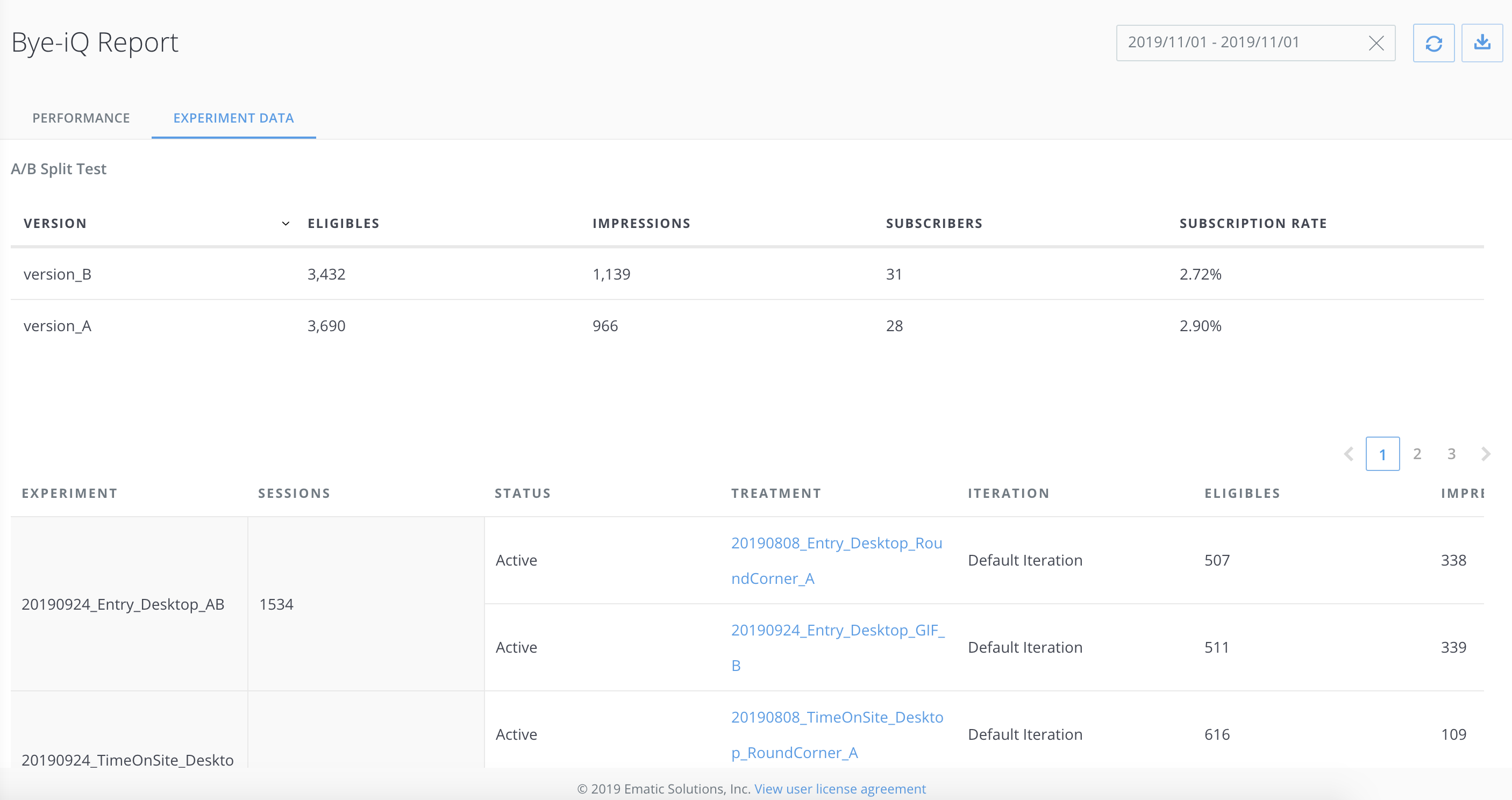Click eligibles value 511

pos(1216,647)
